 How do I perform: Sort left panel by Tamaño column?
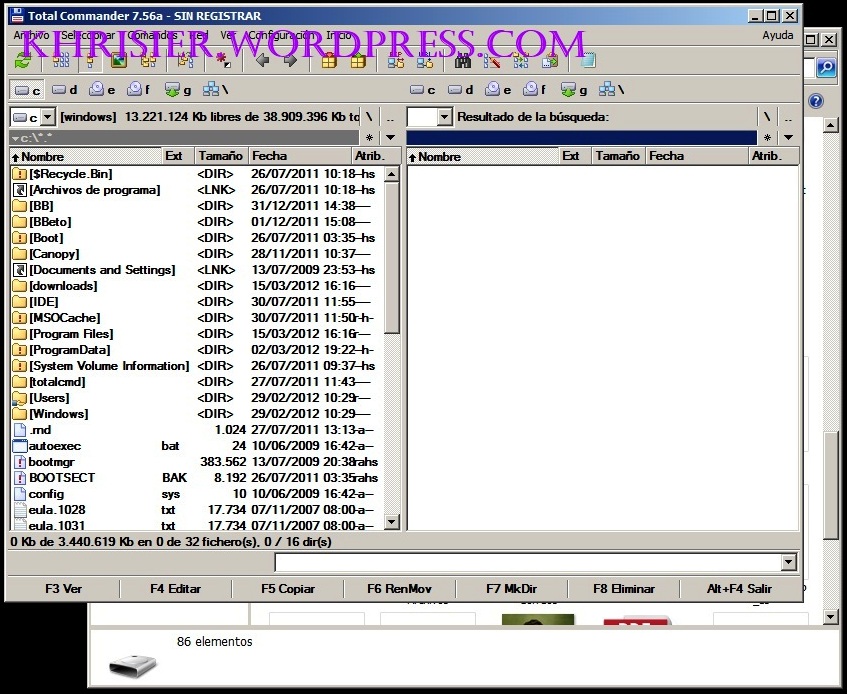click(x=221, y=156)
